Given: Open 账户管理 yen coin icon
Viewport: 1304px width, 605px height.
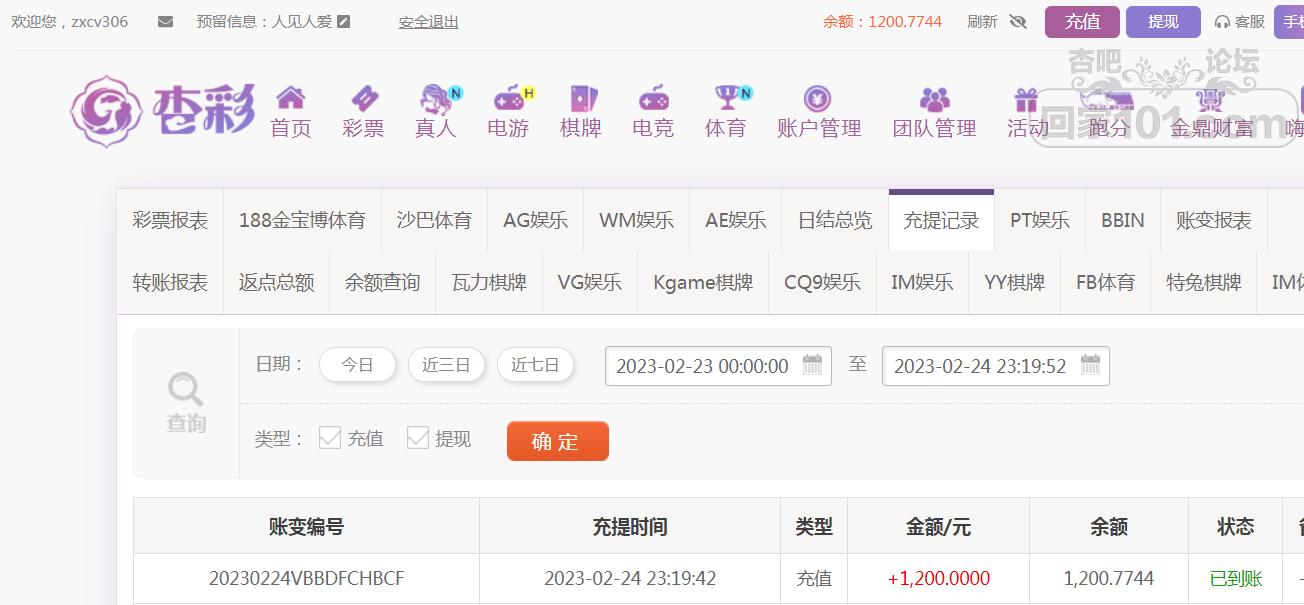Looking at the screenshot, I should [818, 98].
